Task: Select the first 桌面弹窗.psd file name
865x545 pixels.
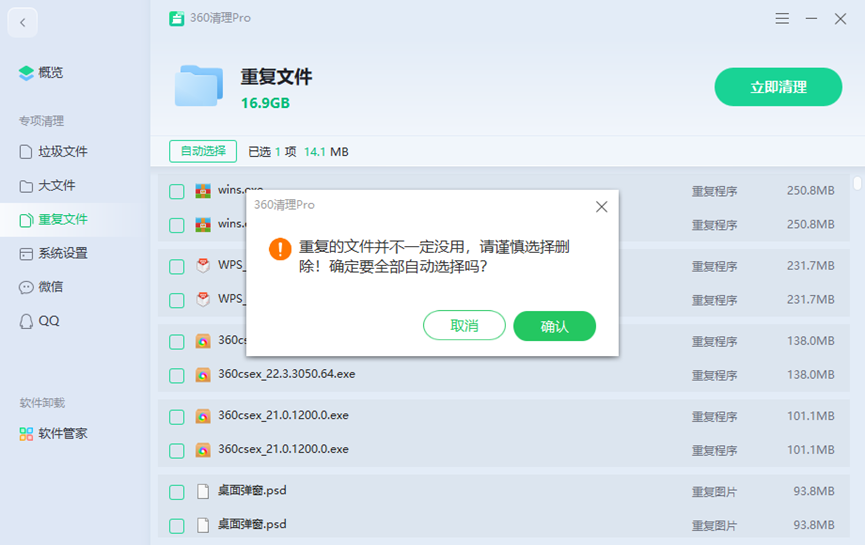Action: point(252,490)
